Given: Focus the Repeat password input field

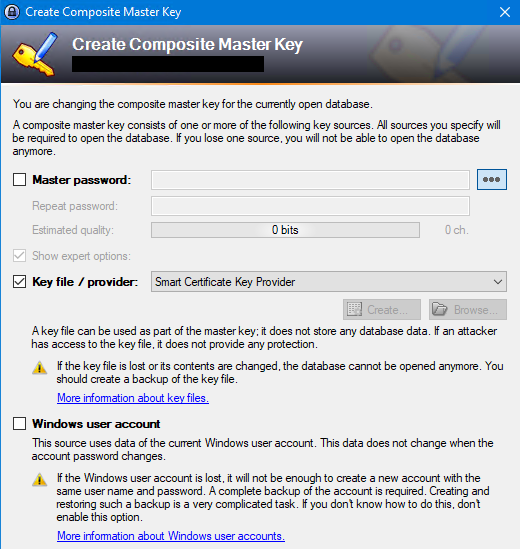Looking at the screenshot, I should point(310,206).
